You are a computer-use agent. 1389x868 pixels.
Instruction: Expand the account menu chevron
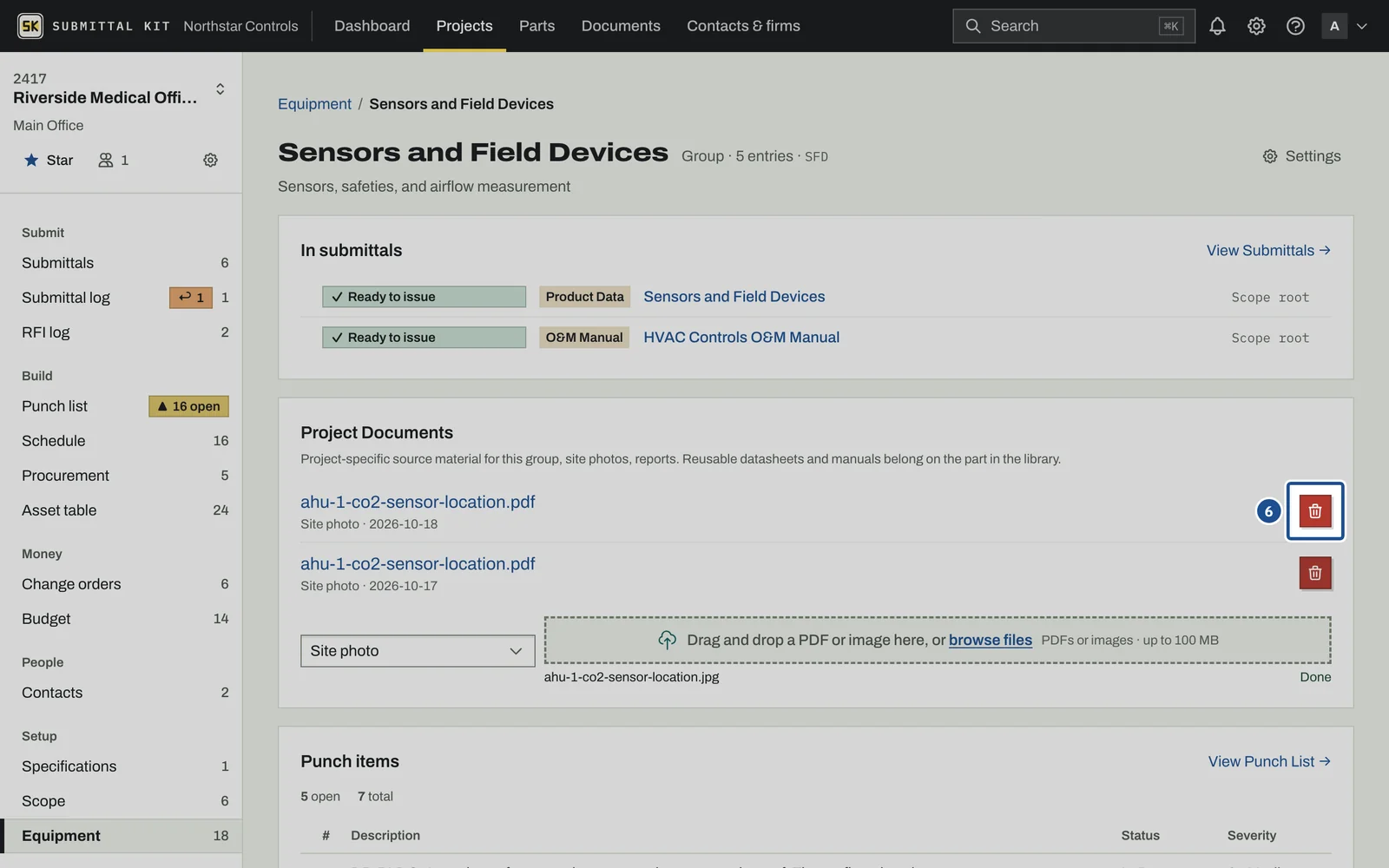coord(1362,26)
